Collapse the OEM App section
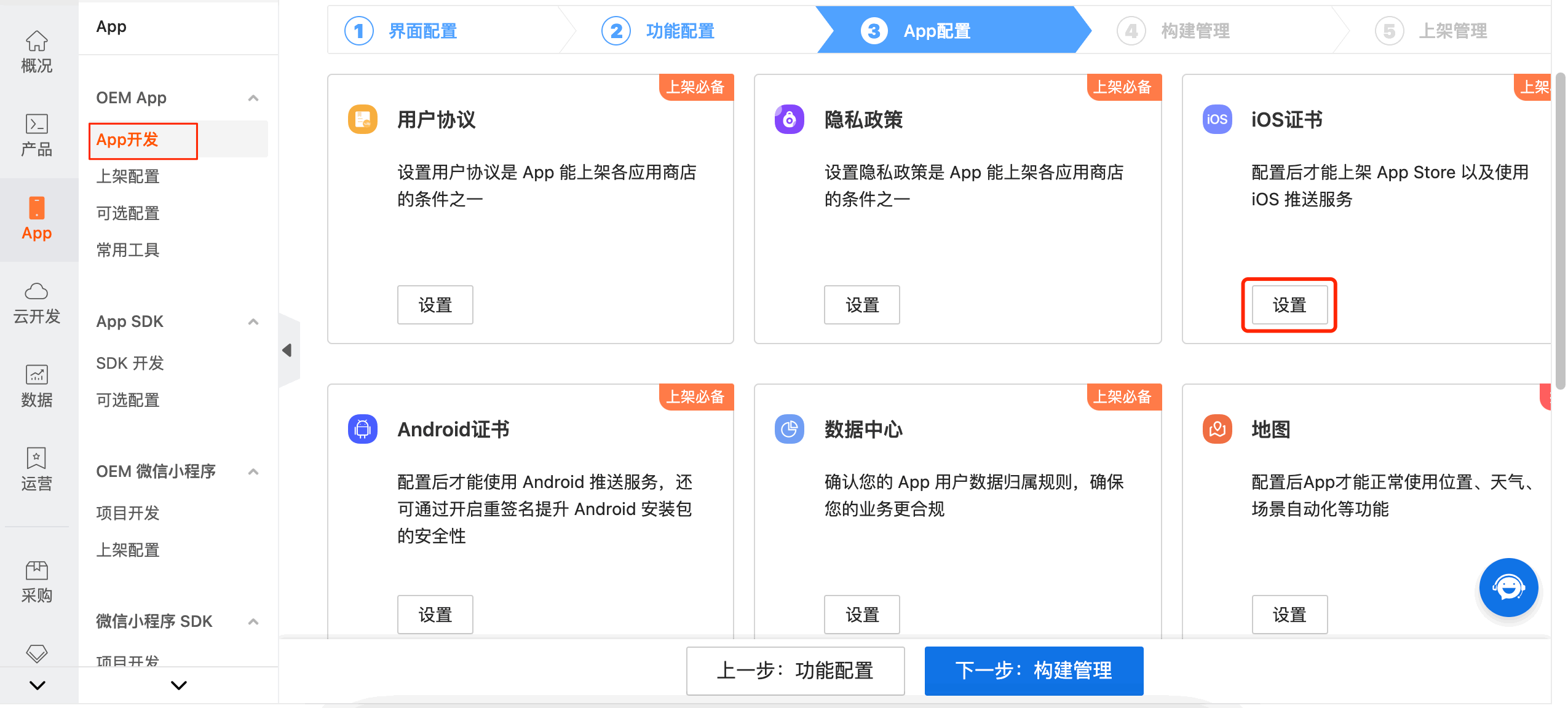The width and height of the screenshot is (1568, 708). tap(253, 98)
